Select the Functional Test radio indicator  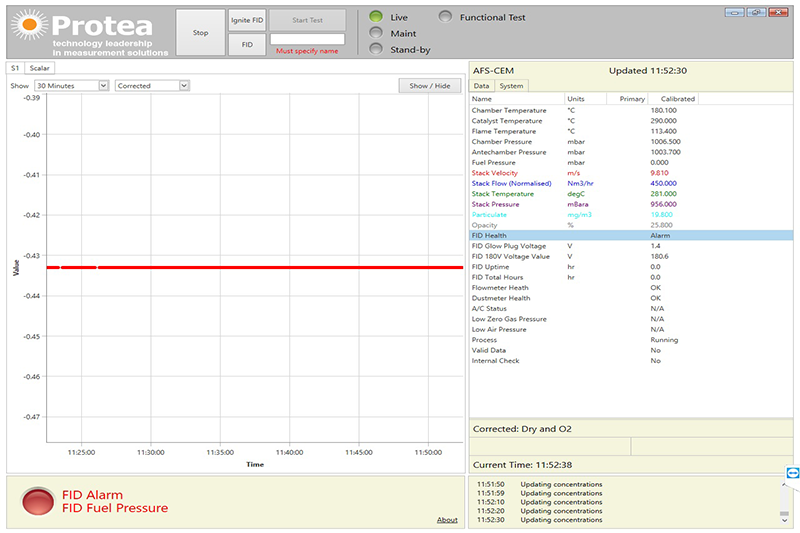445,17
